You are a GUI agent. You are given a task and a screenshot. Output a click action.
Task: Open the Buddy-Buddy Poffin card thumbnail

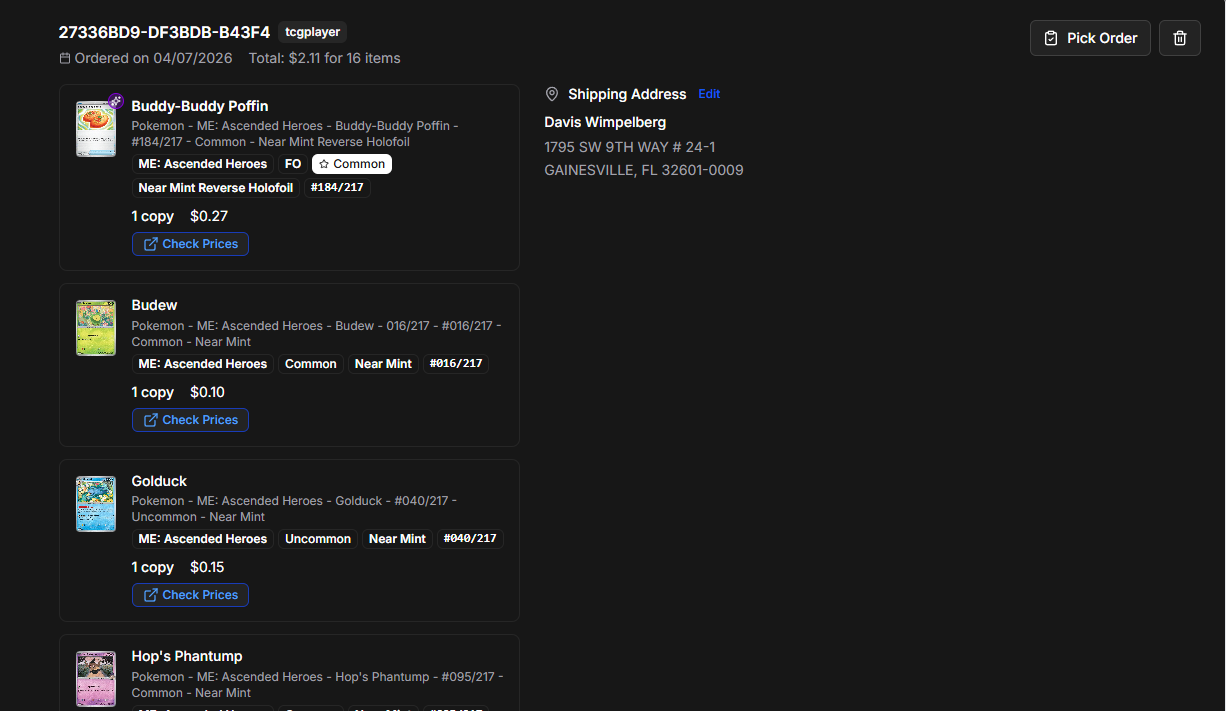(x=96, y=129)
